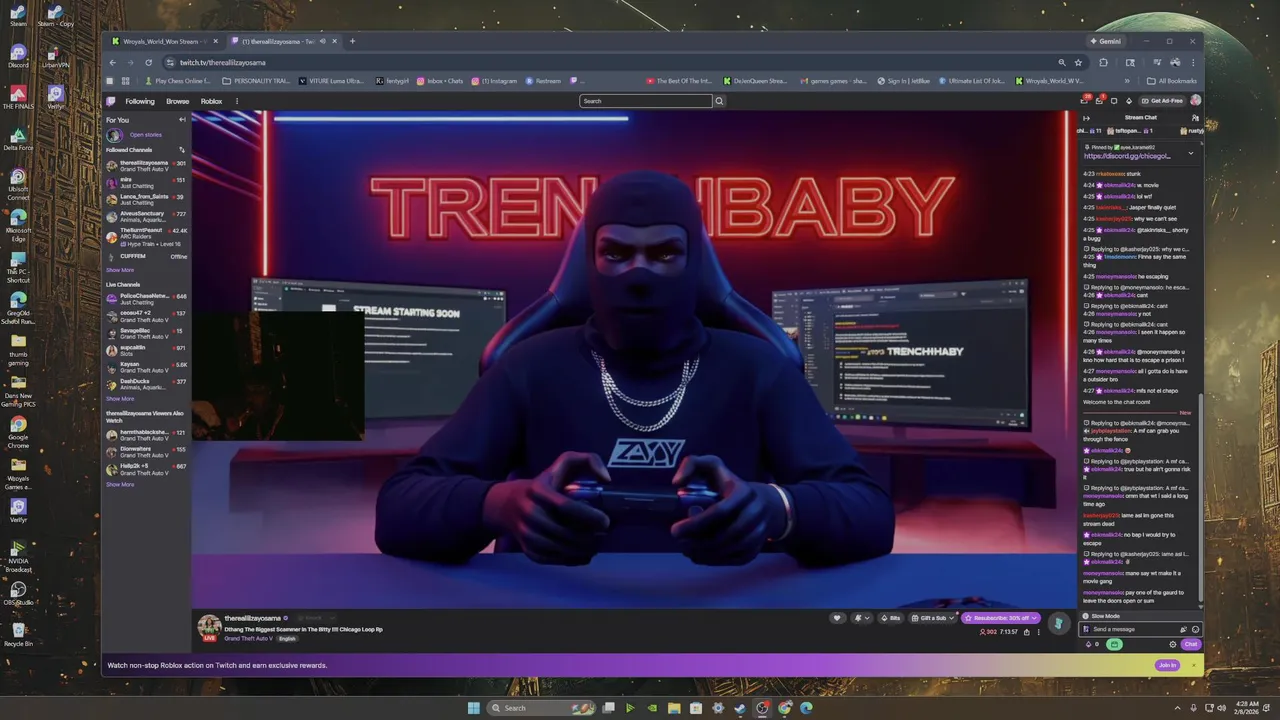Screen dimensions: 1280x720
Task: Click Windows Start button in taskbar
Action: 473,708
